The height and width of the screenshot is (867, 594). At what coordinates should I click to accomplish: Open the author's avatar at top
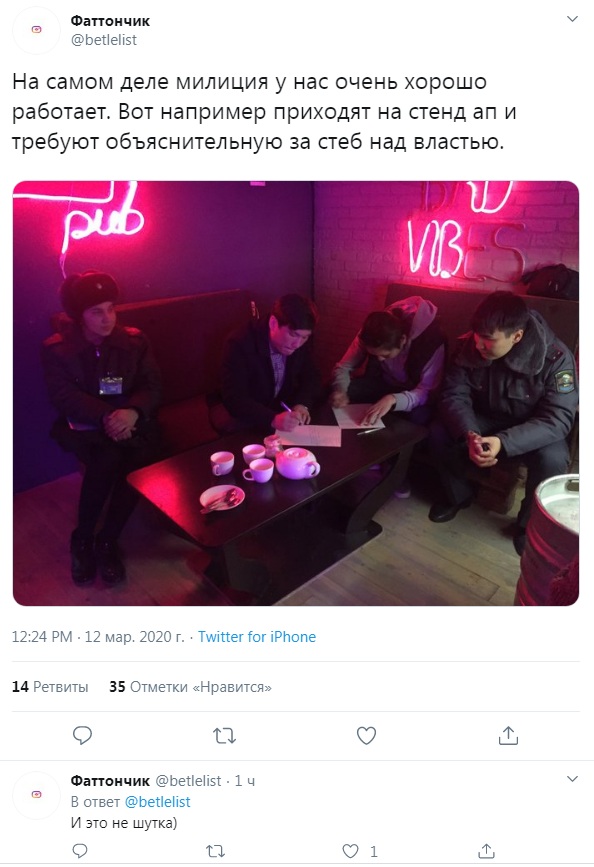37,30
